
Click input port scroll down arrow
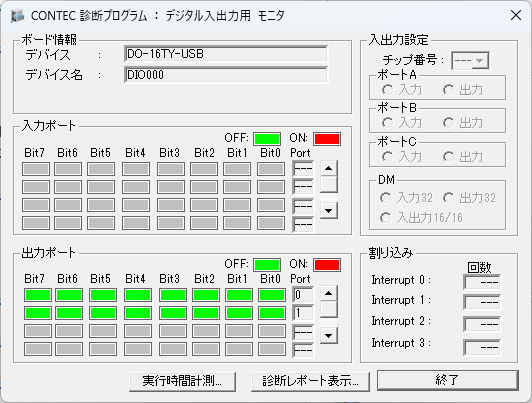328,211
